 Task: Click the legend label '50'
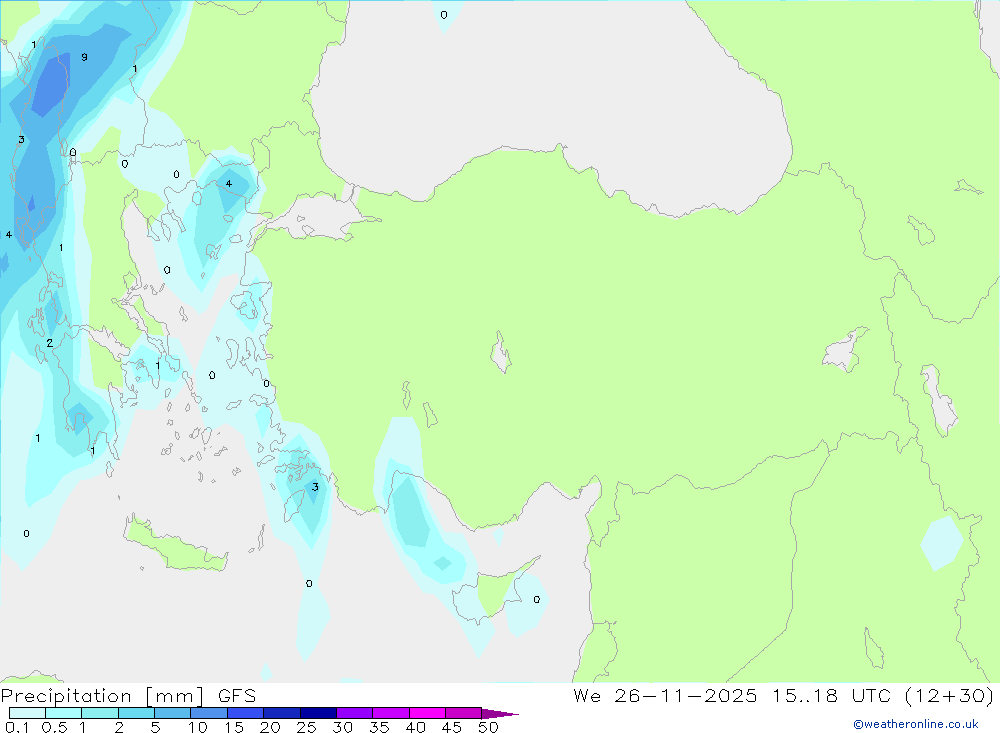[x=488, y=727]
